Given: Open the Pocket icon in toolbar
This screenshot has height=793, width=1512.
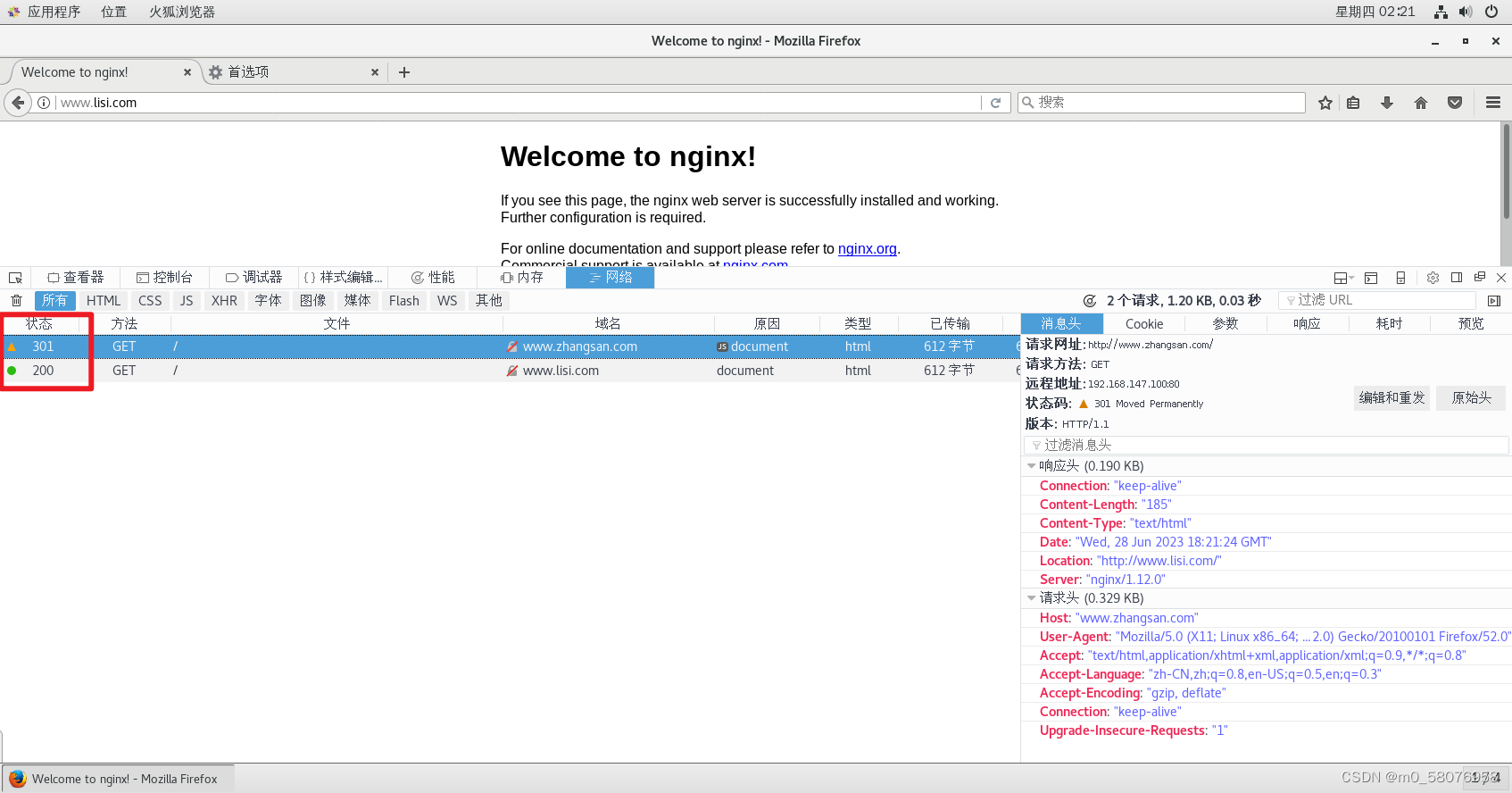Looking at the screenshot, I should click(x=1455, y=103).
